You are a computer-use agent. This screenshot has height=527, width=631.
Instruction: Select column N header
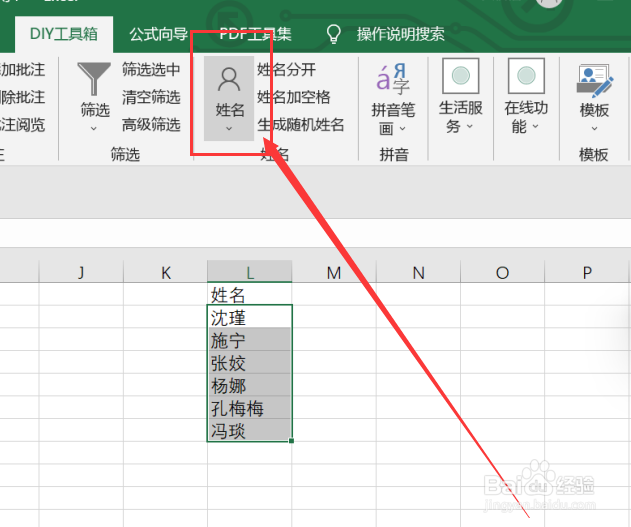(418, 272)
